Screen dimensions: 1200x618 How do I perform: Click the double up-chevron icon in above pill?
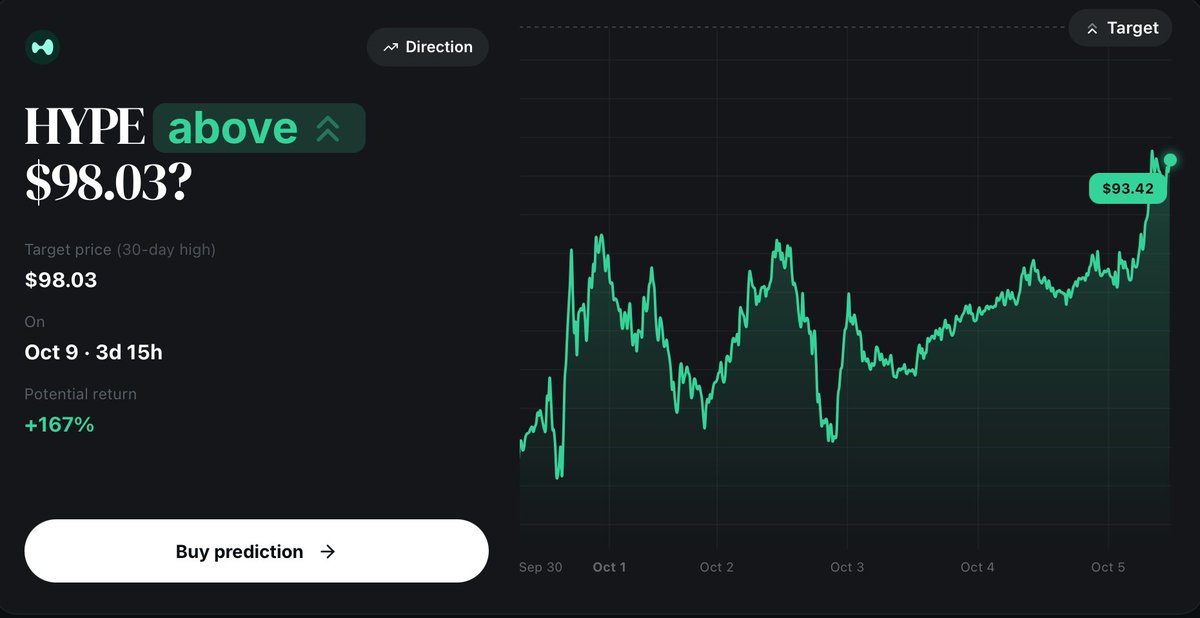click(x=328, y=128)
